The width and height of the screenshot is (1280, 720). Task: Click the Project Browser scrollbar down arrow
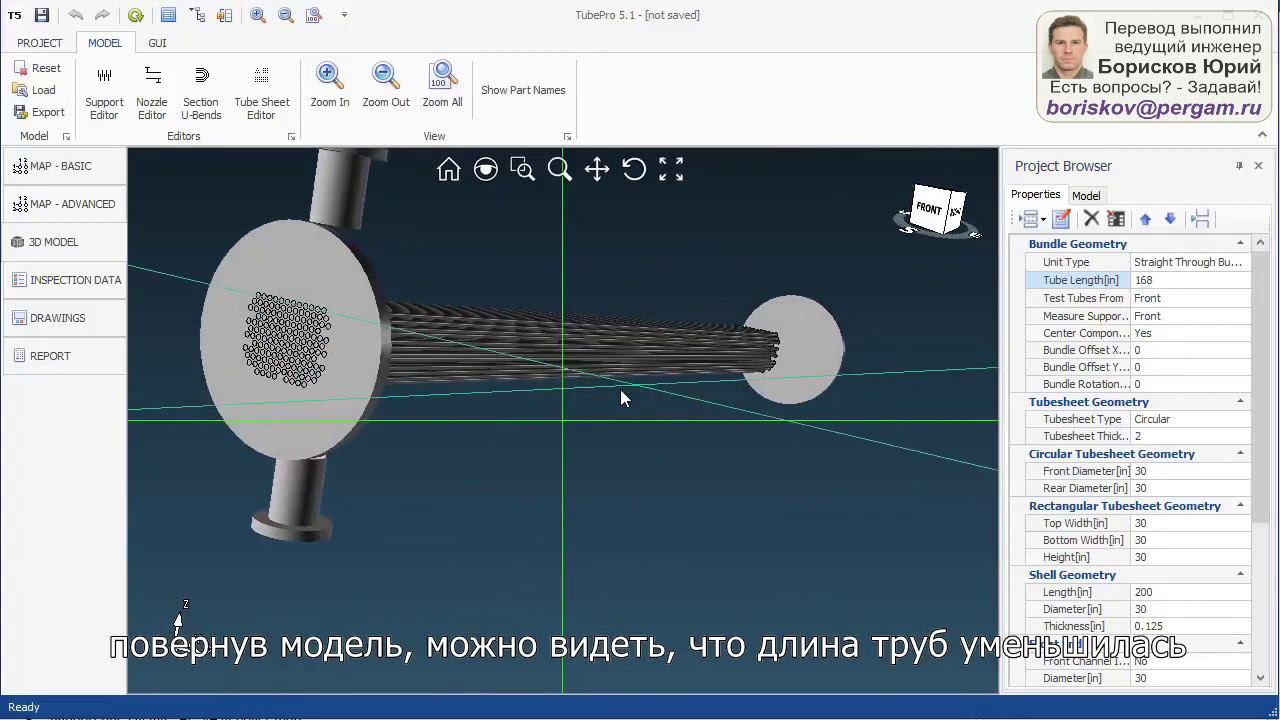click(x=1260, y=678)
